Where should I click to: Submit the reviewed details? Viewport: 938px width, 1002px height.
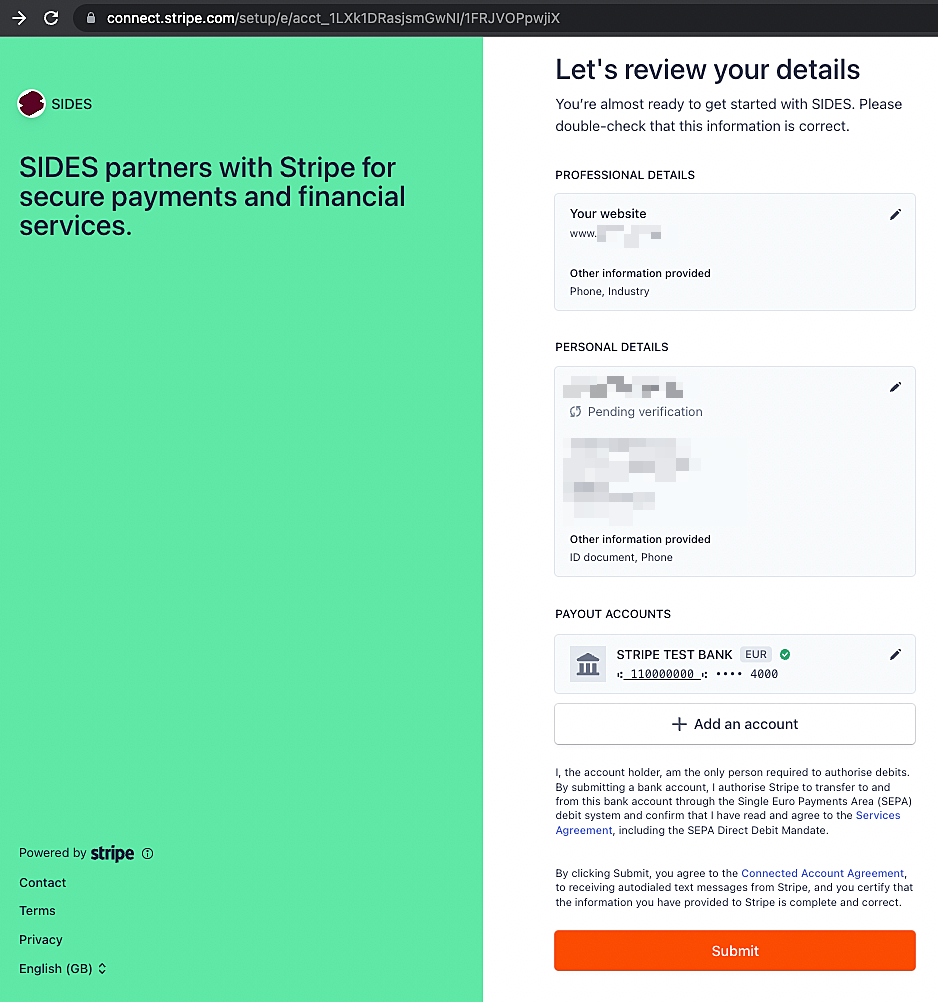(x=735, y=951)
